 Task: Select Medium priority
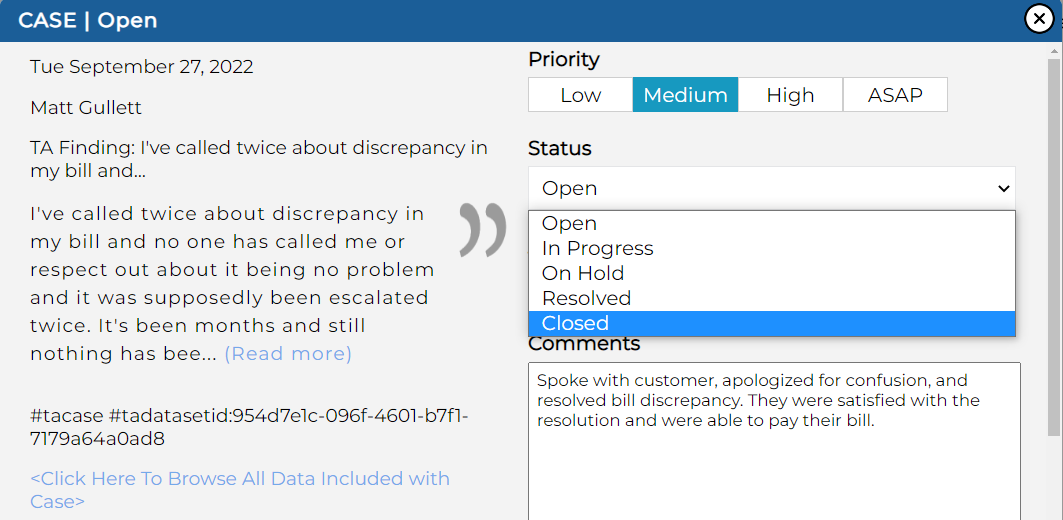tap(685, 95)
